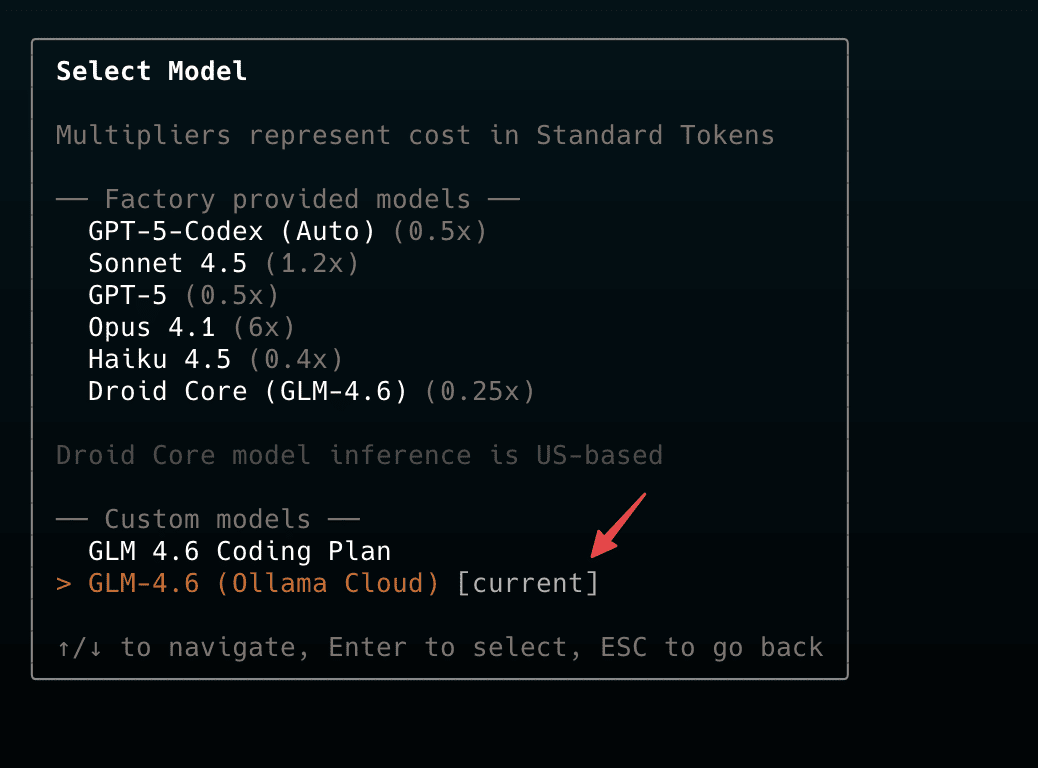1038x768 pixels.
Task: Click the 1.2x multiplier beside Sonnet 4.5
Action: [312, 264]
